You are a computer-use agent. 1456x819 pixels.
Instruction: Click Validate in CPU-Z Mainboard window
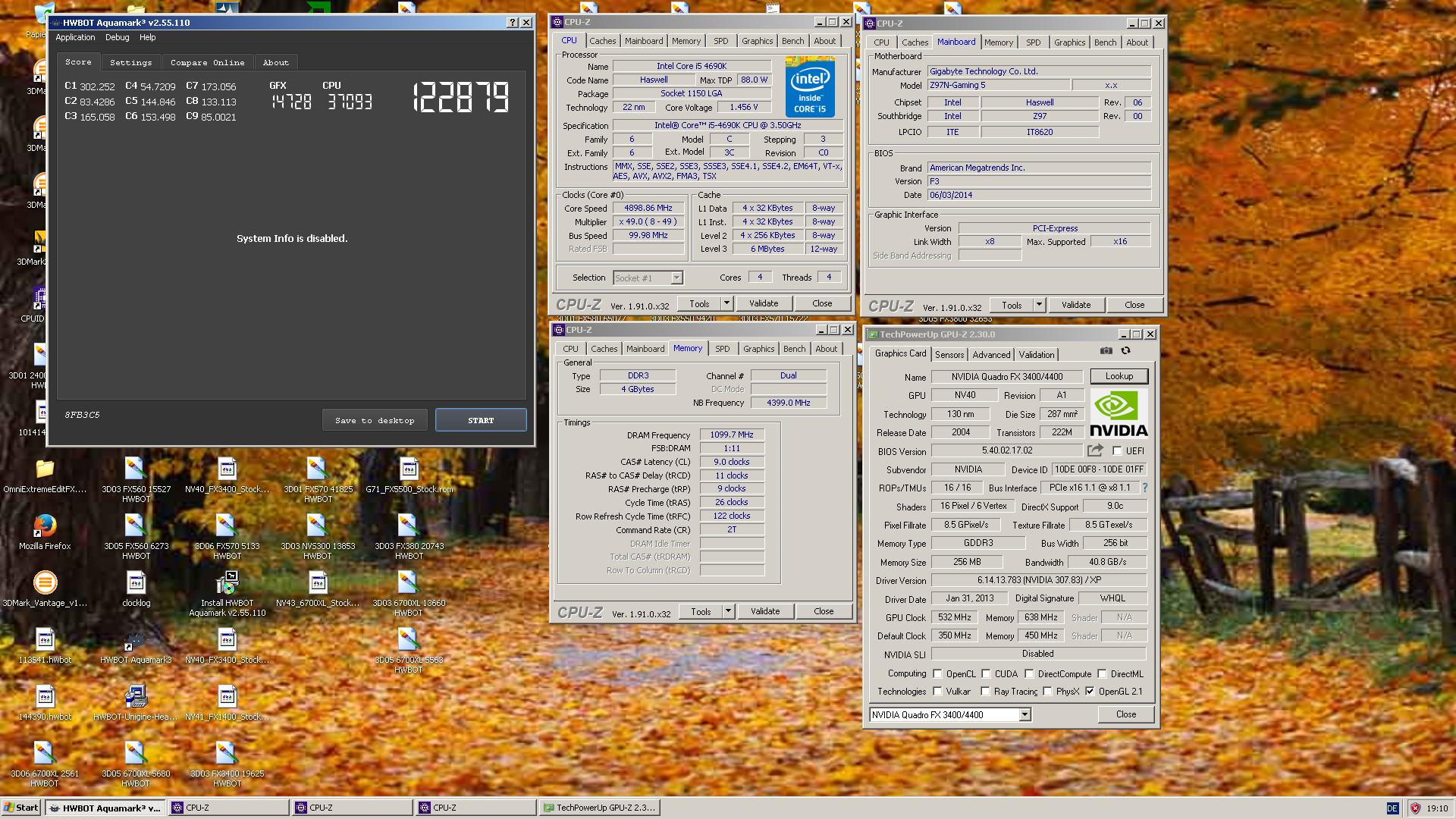pos(1075,305)
